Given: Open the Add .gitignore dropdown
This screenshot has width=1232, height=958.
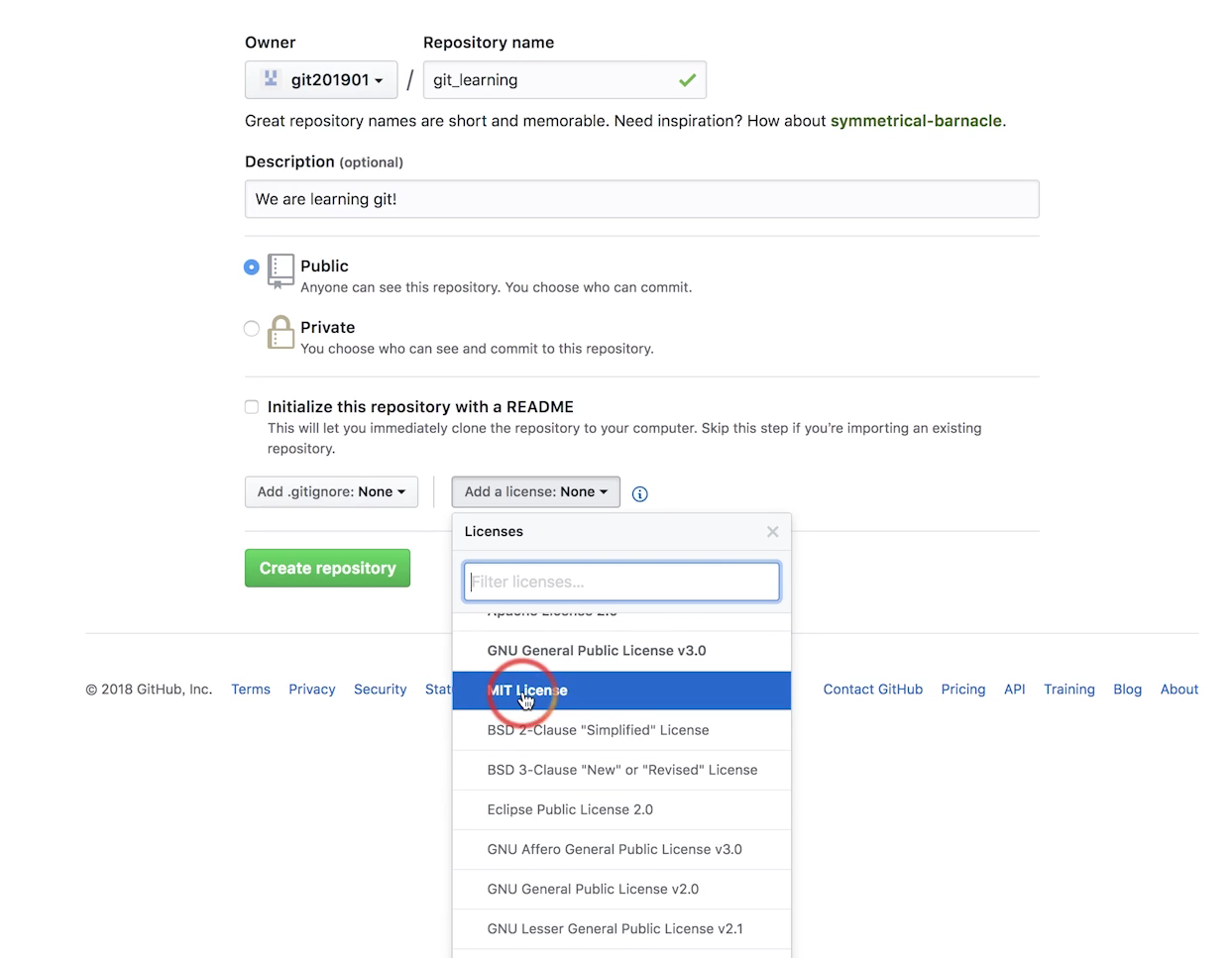Looking at the screenshot, I should click(x=331, y=491).
